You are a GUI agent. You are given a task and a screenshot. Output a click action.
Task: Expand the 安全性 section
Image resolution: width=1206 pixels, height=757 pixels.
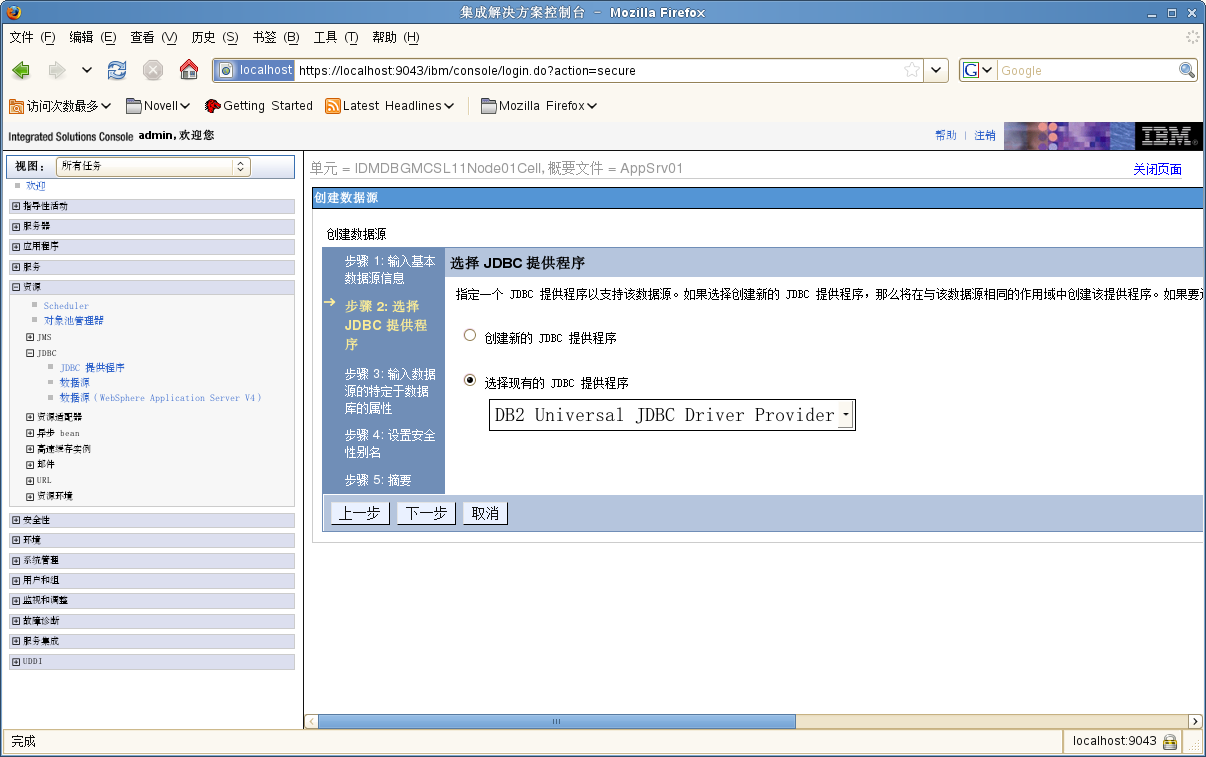pyautogui.click(x=16, y=520)
